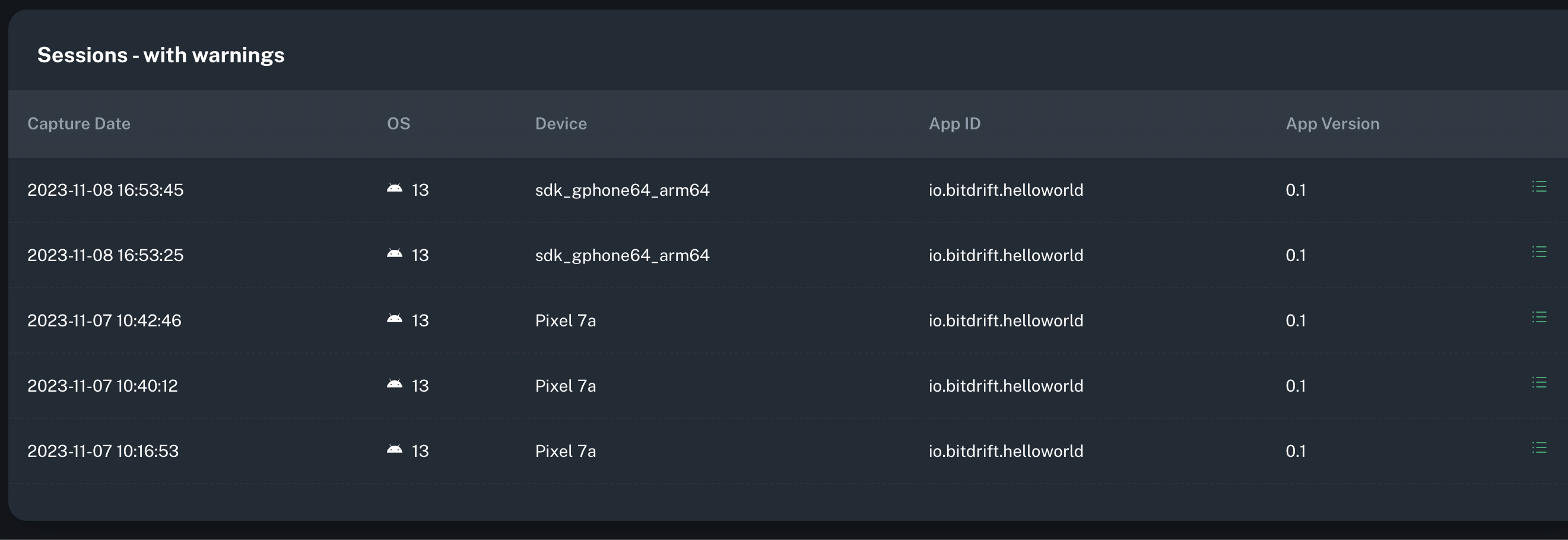The width and height of the screenshot is (1568, 540).
Task: Select the sdk_gphone64_arm64 device entry in the top row
Action: tap(622, 189)
